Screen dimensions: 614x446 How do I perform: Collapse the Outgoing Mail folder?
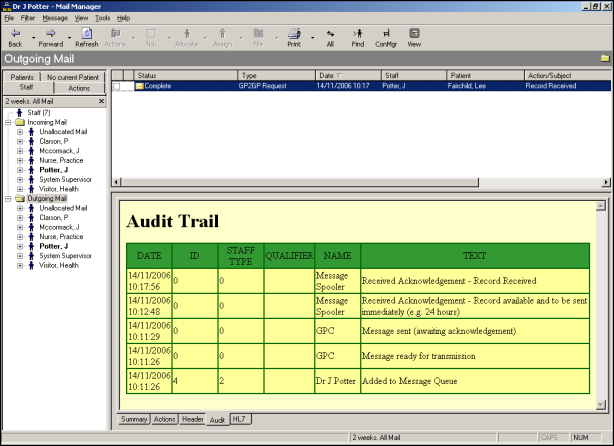[8, 199]
